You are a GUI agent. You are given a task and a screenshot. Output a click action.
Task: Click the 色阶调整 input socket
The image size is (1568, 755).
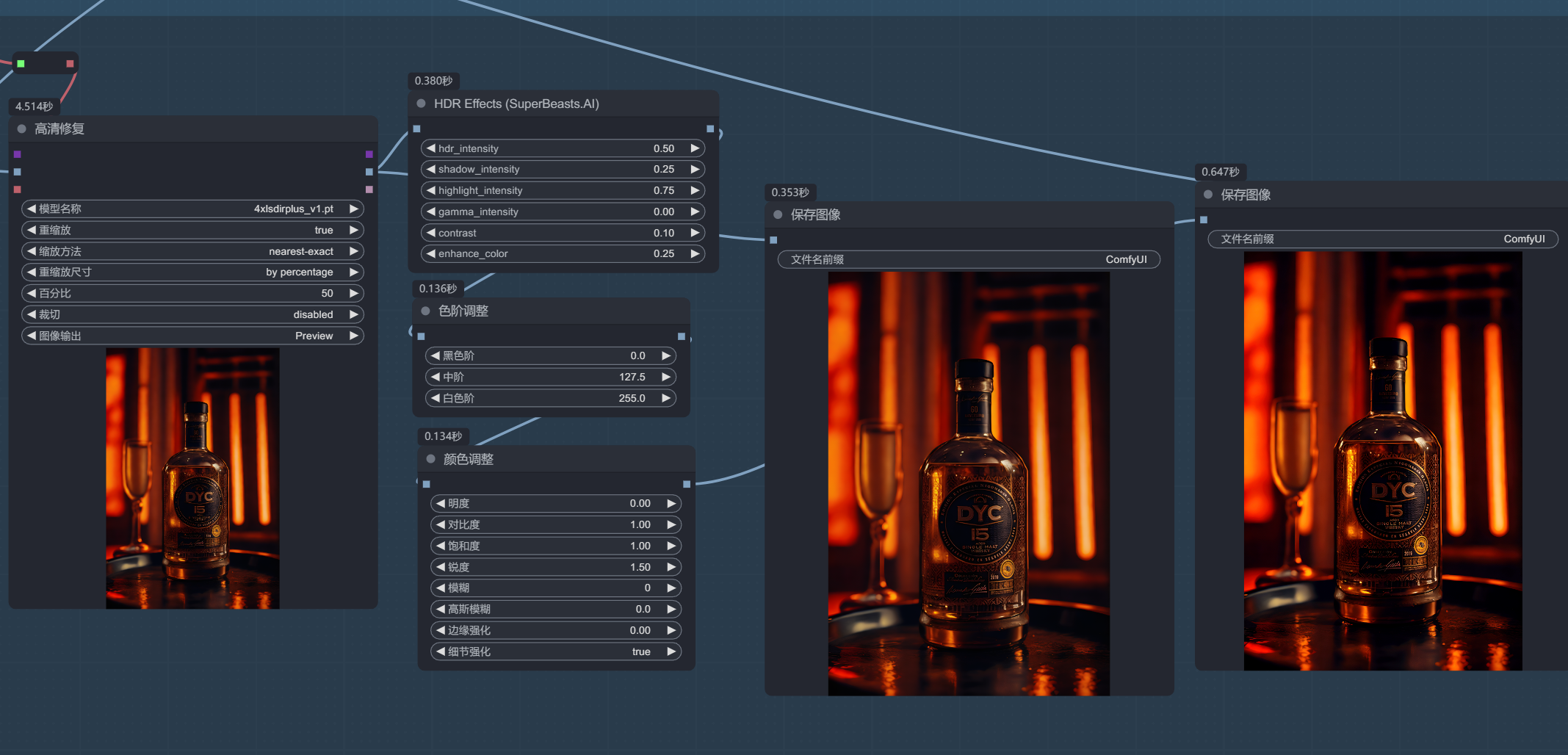[422, 336]
